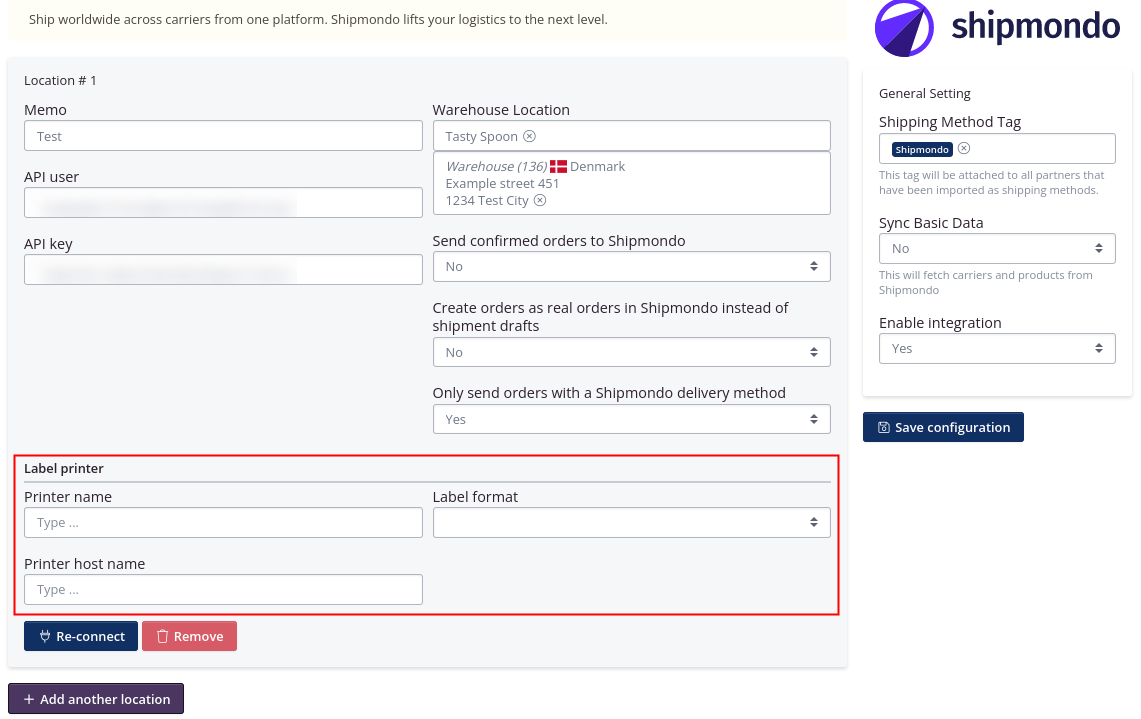1141x719 pixels.
Task: Remove Tasty Spoon warehouse location tag
Action: point(530,136)
